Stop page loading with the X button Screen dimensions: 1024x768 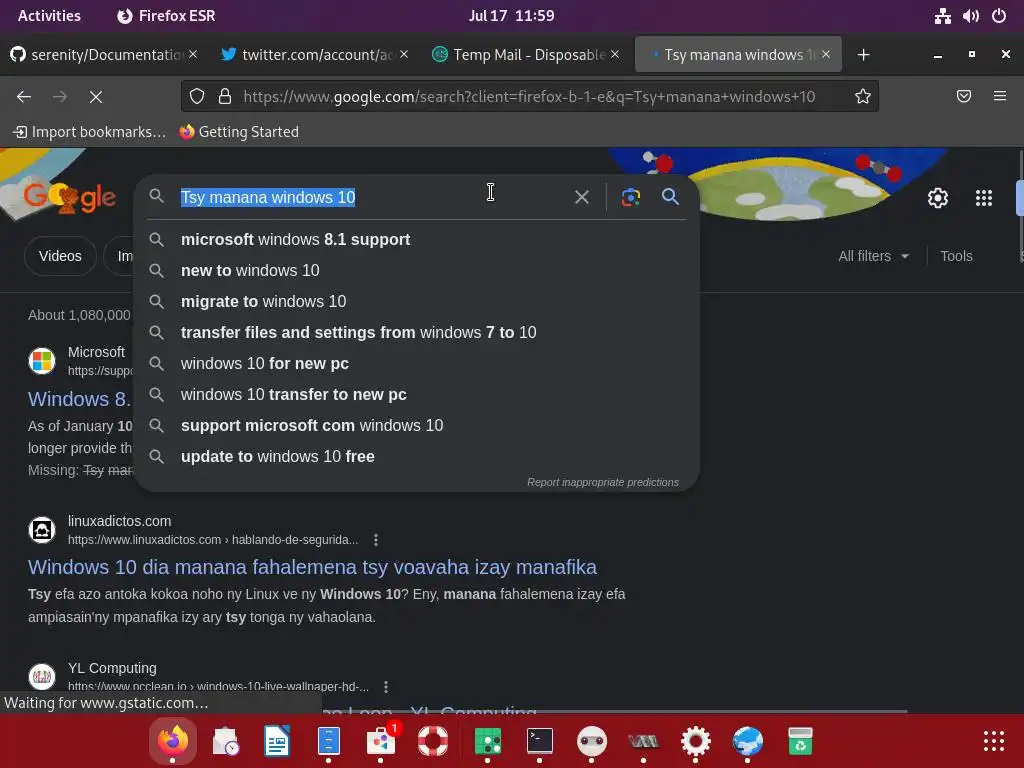[x=95, y=97]
